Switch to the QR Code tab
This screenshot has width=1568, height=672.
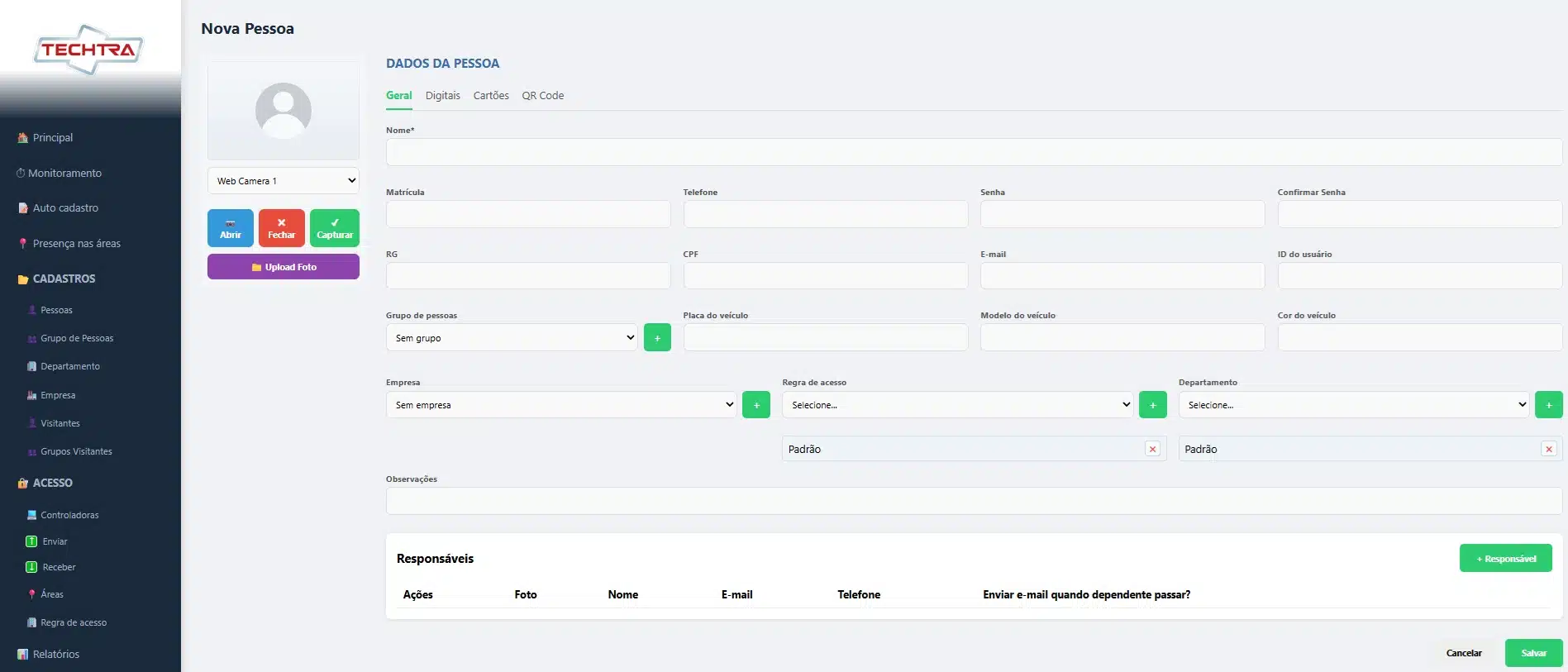point(543,96)
